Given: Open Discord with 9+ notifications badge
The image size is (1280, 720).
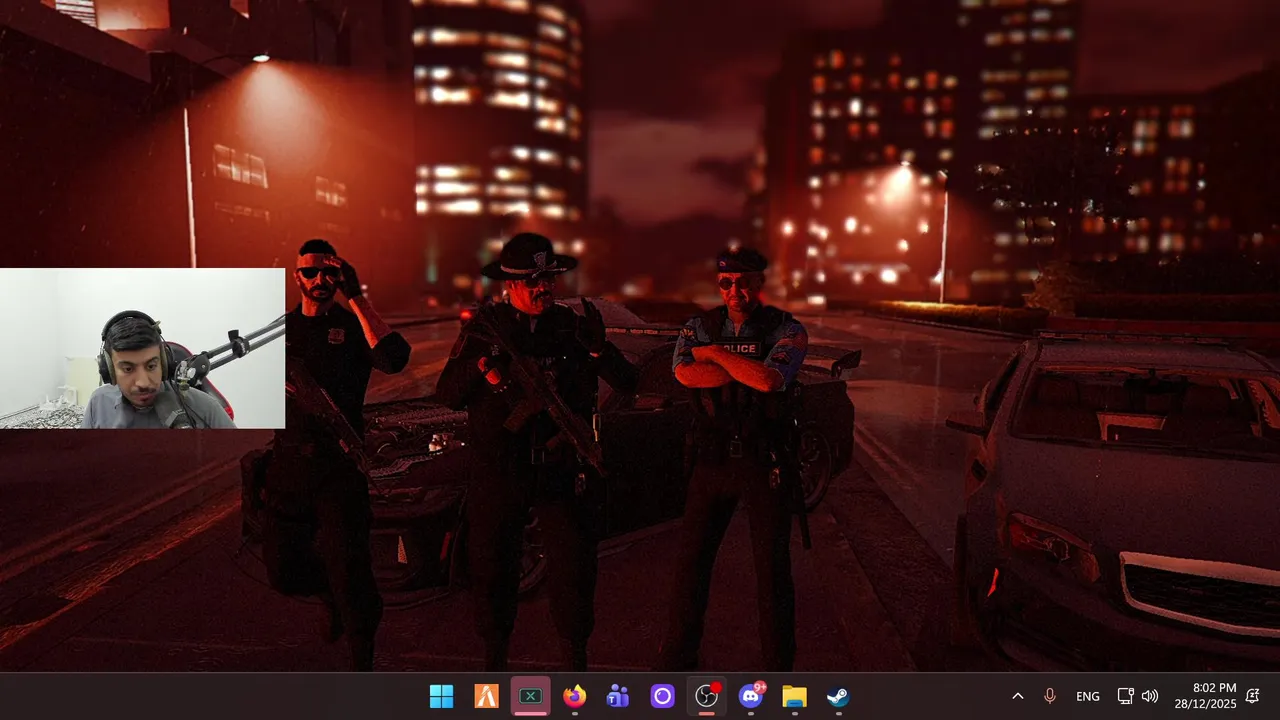Looking at the screenshot, I should [x=751, y=696].
